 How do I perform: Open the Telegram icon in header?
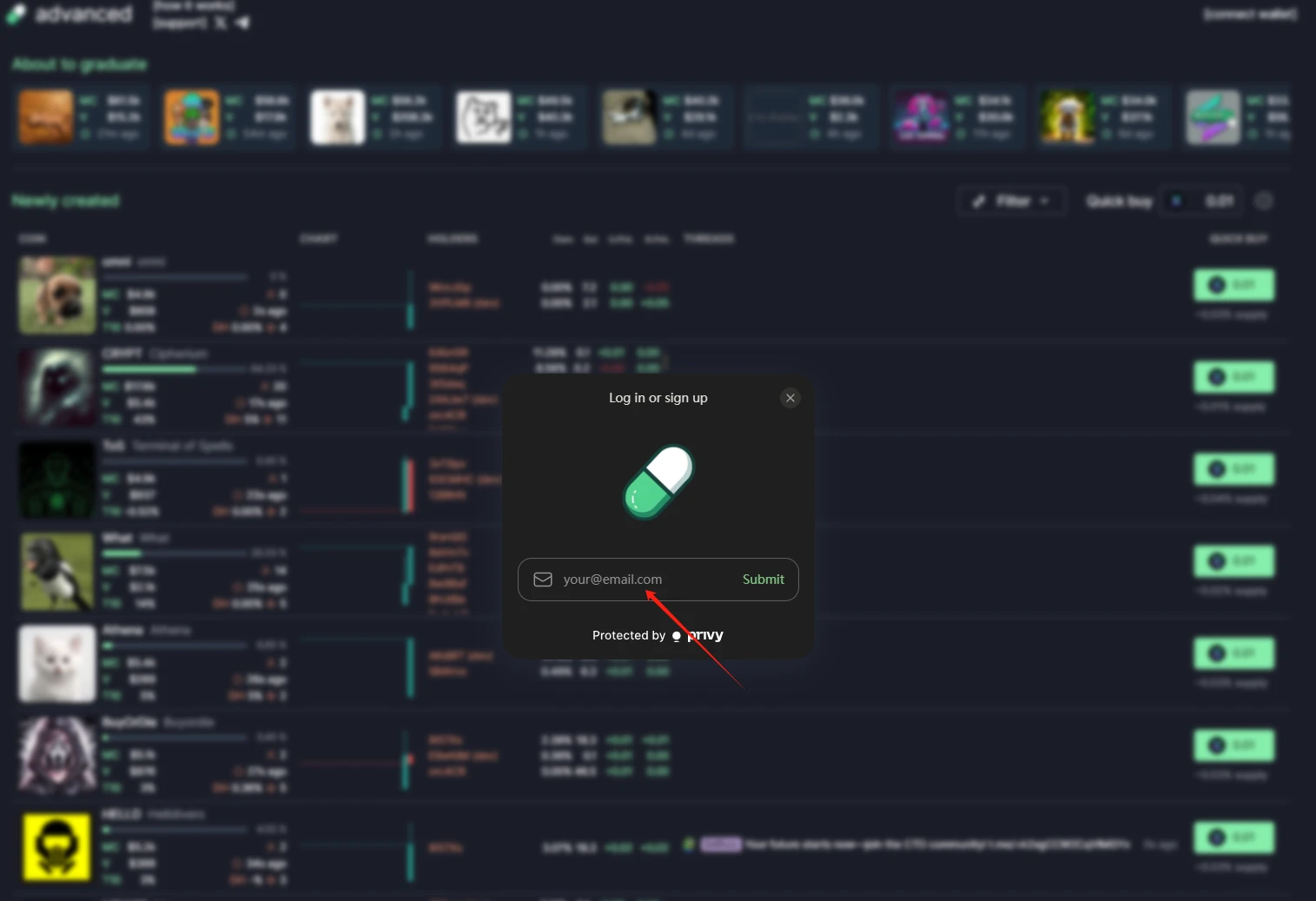pos(242,23)
